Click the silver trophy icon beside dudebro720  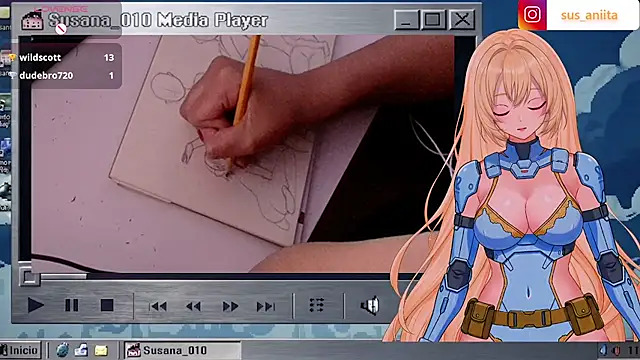12,76
